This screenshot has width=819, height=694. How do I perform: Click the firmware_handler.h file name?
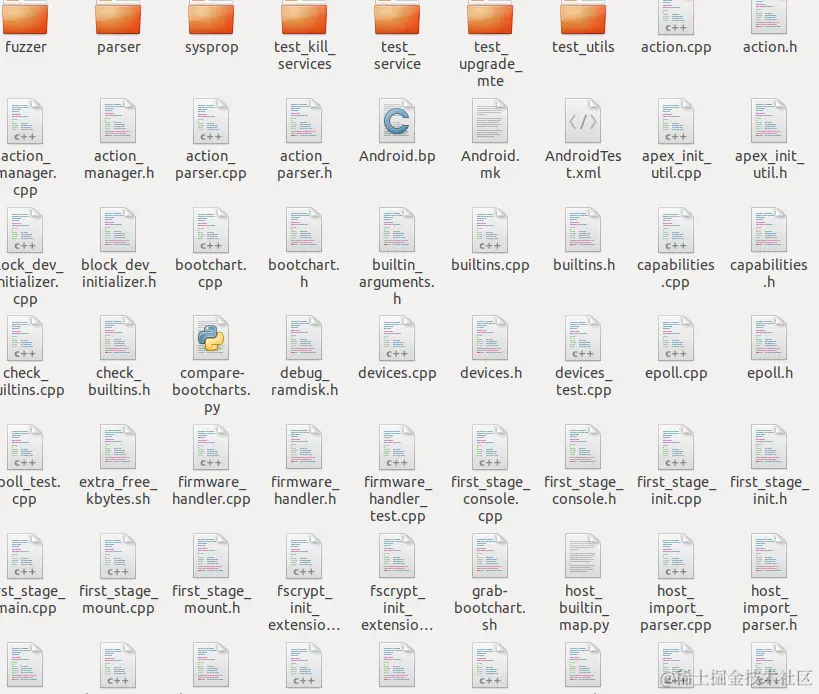pyautogui.click(x=305, y=490)
